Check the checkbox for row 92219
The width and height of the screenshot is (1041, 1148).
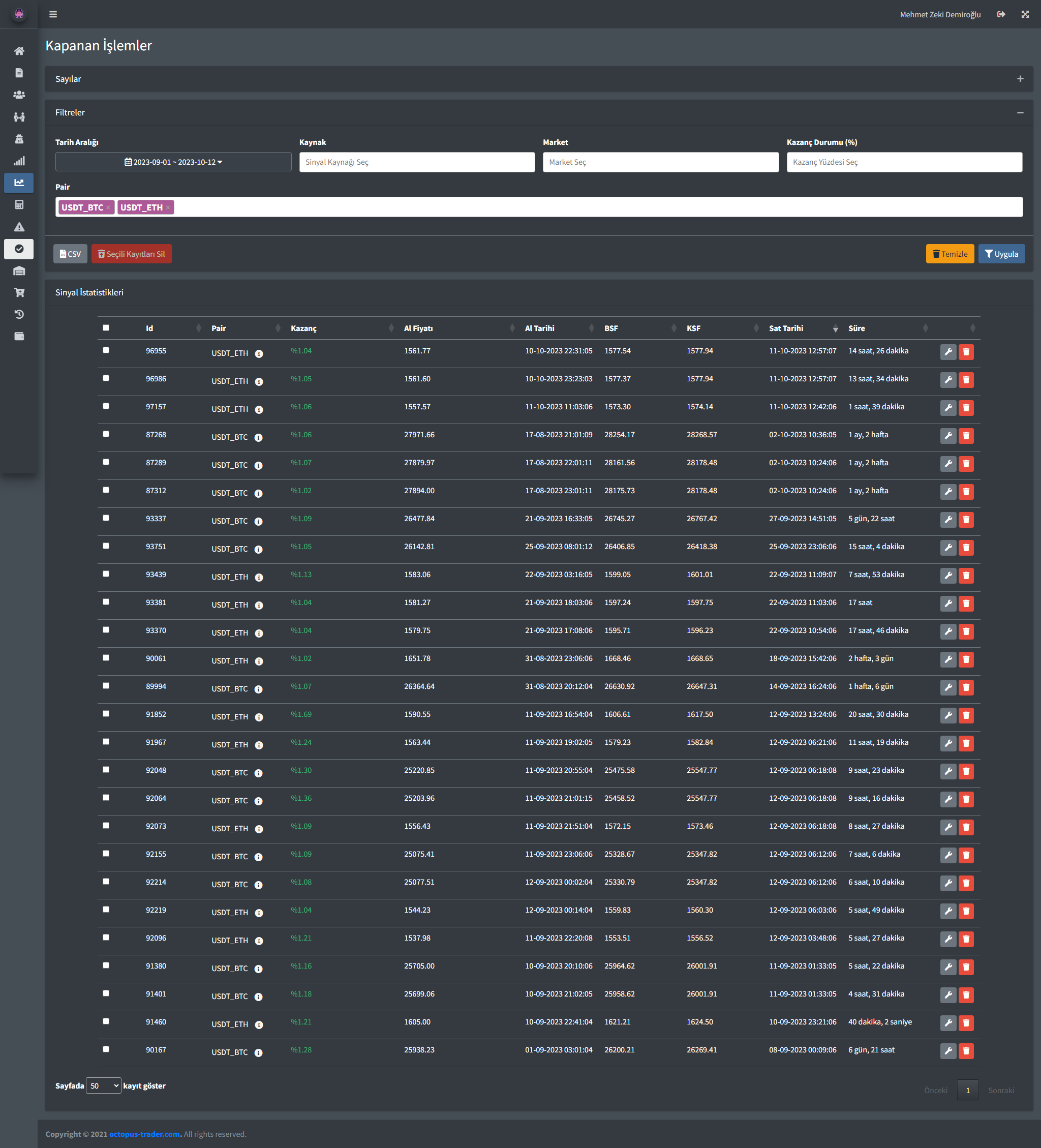(x=106, y=910)
